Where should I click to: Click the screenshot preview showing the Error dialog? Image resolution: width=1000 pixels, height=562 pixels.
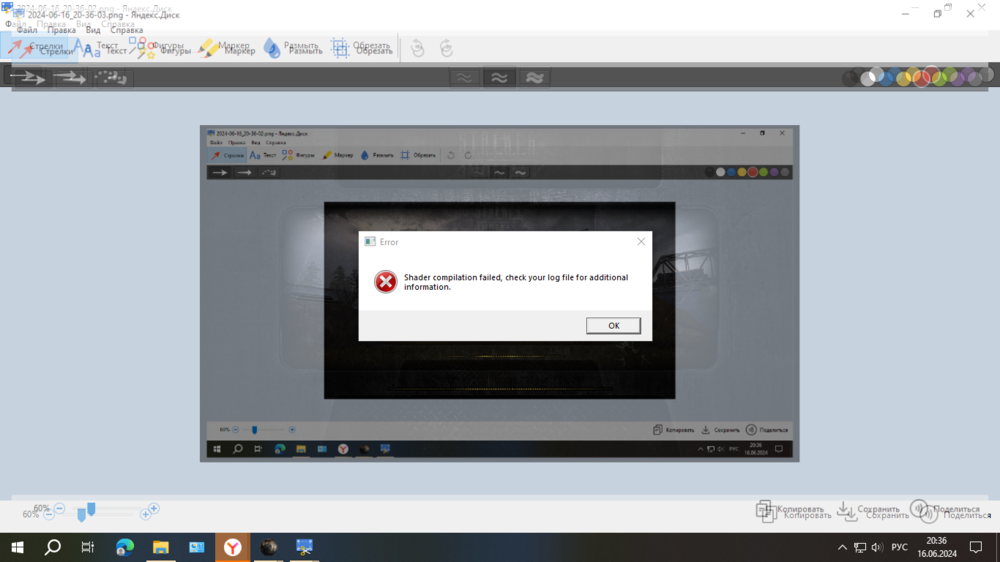[499, 293]
